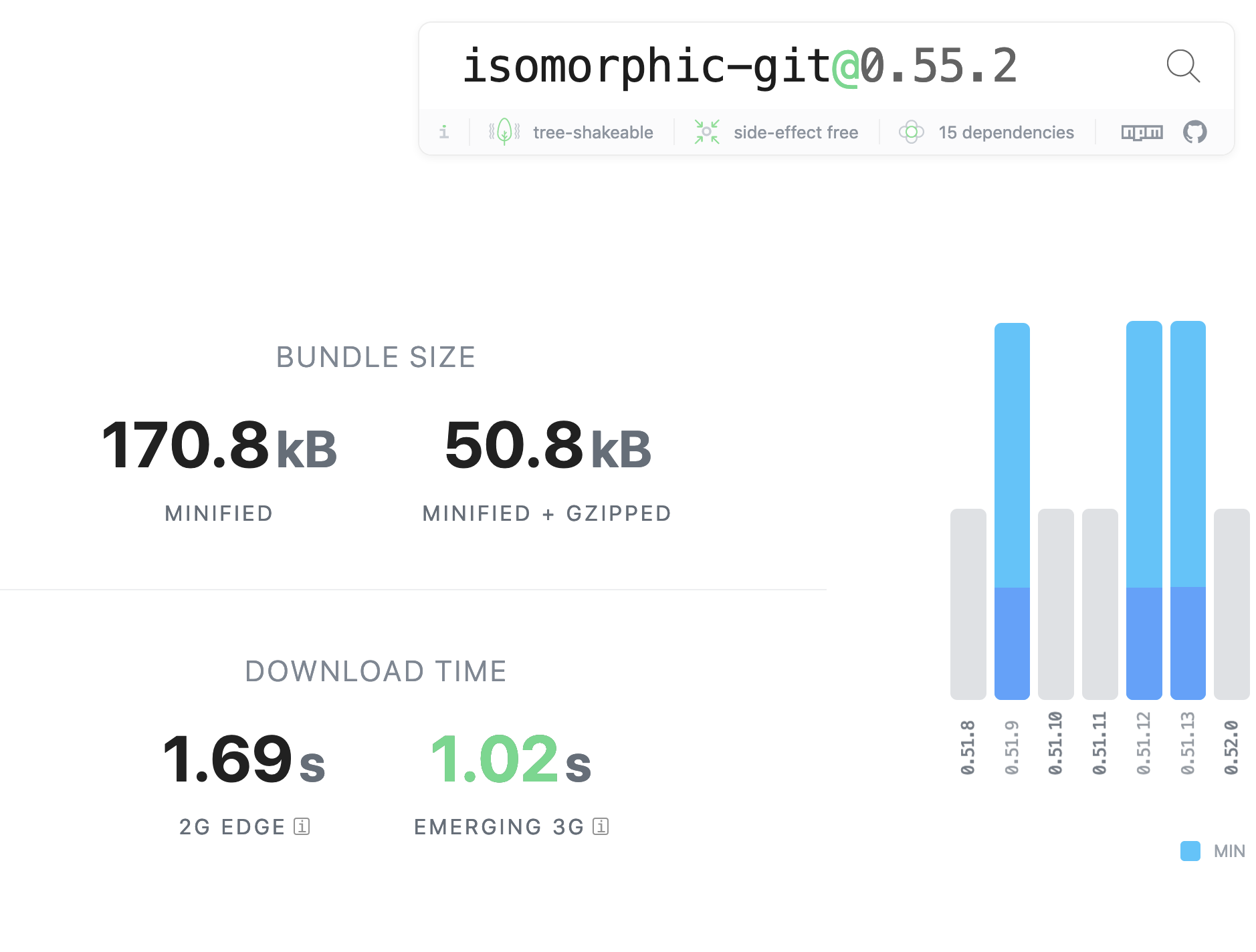Click the 2G EDGE label
Image resolution: width=1256 pixels, height=952 pixels.
pos(232,827)
